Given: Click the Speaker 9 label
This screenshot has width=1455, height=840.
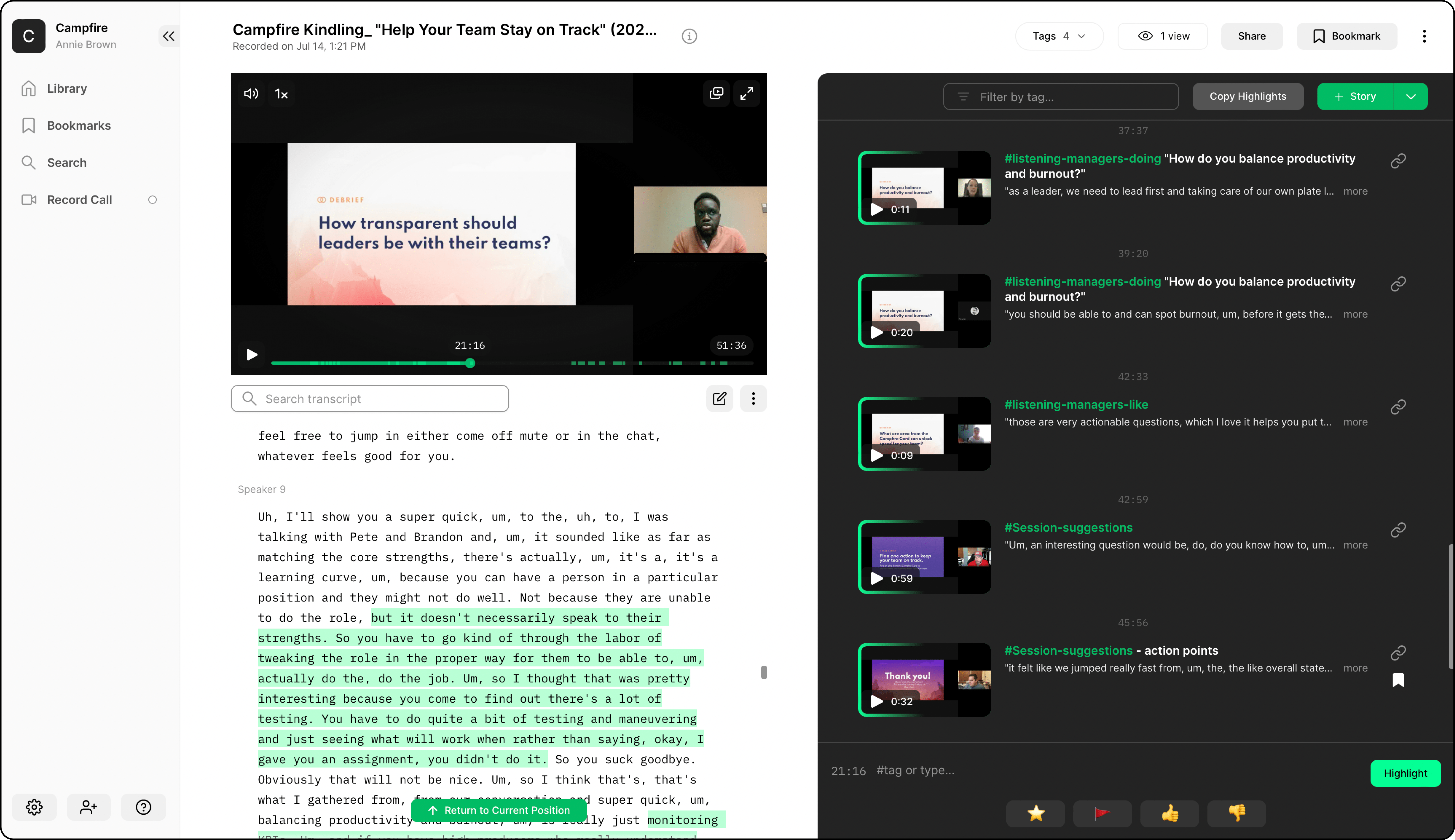Looking at the screenshot, I should coord(261,489).
